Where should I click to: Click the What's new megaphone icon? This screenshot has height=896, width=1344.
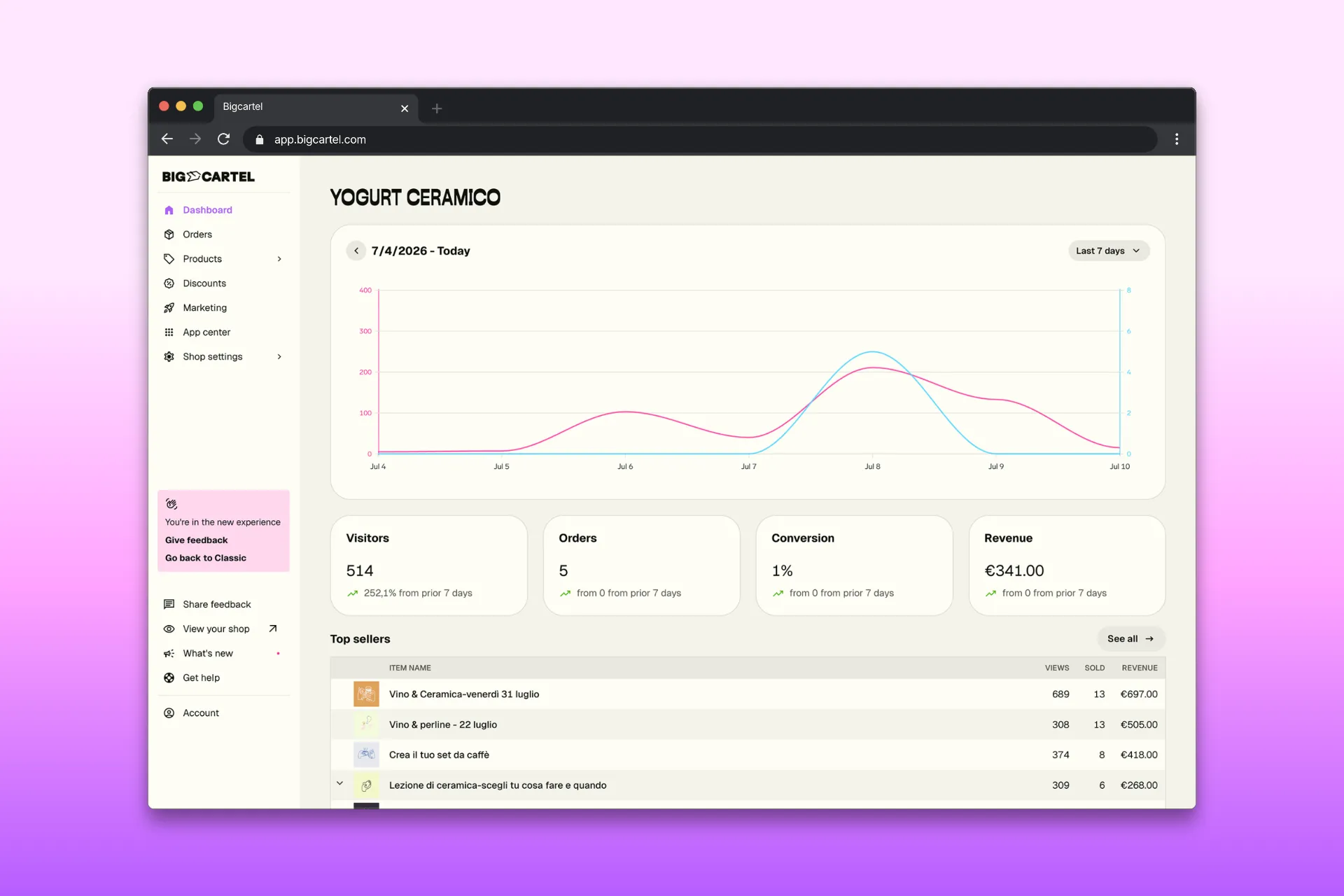tap(169, 653)
